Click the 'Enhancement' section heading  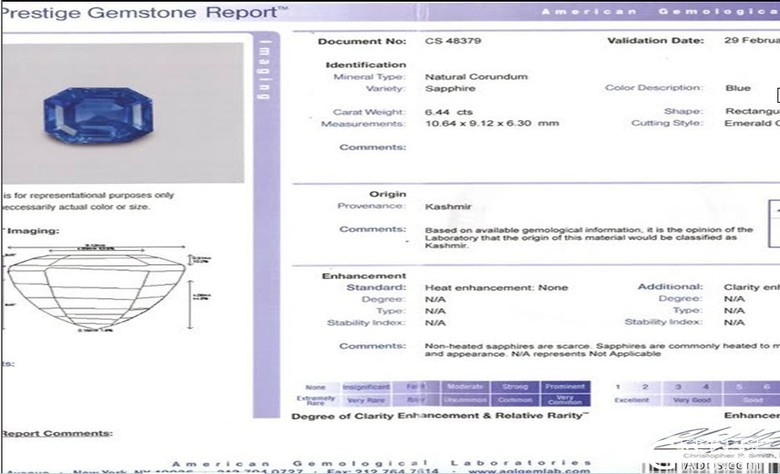[364, 276]
